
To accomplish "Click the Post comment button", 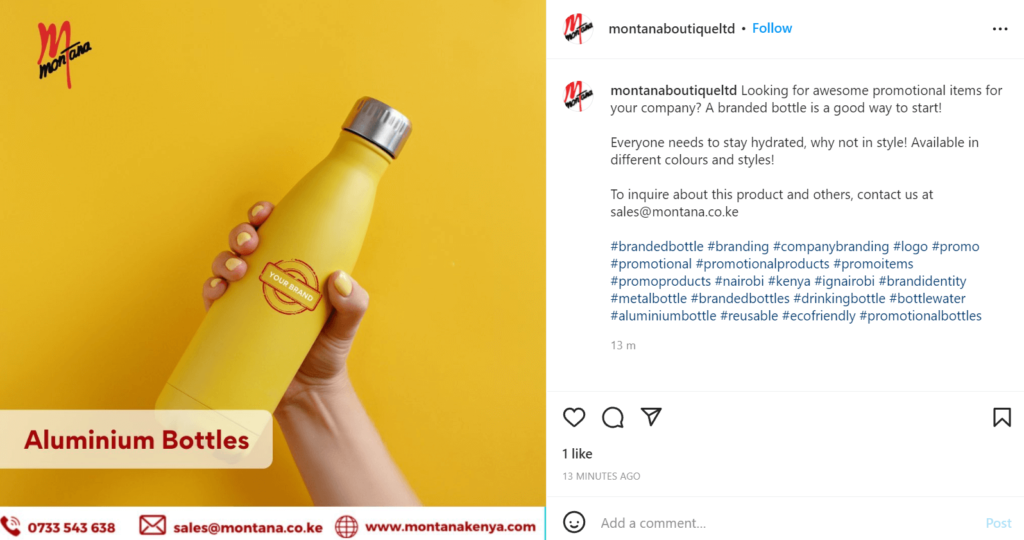I will click(x=999, y=523).
